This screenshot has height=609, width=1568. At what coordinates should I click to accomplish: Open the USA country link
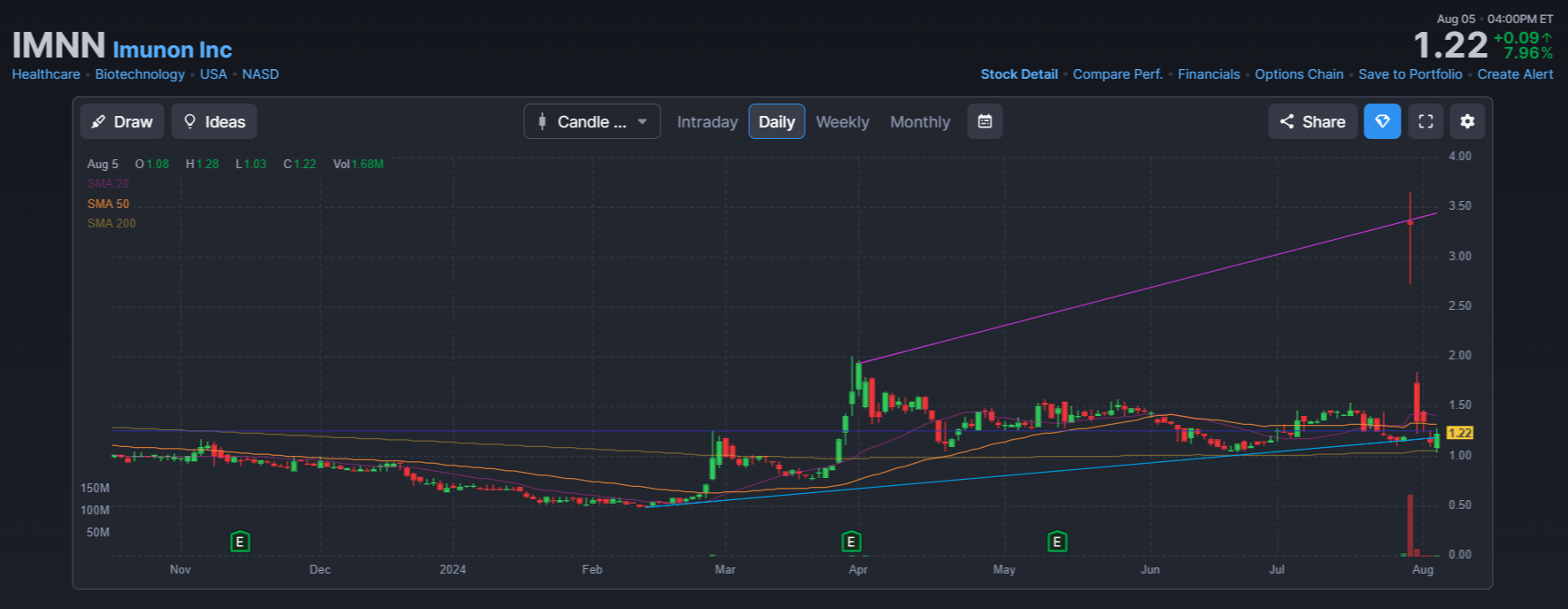point(213,74)
